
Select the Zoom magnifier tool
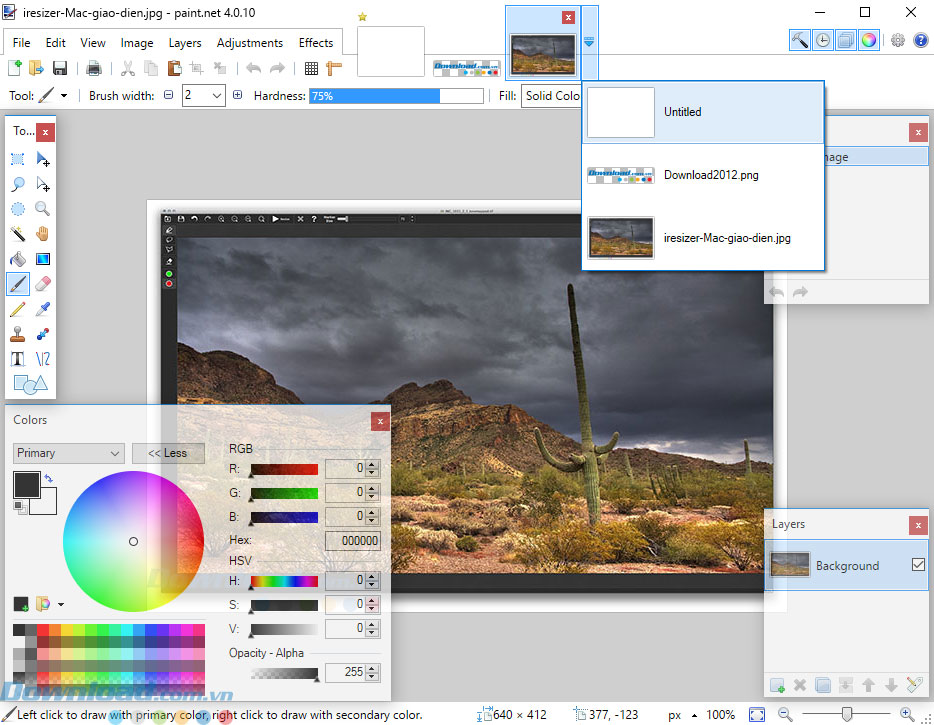click(x=43, y=209)
